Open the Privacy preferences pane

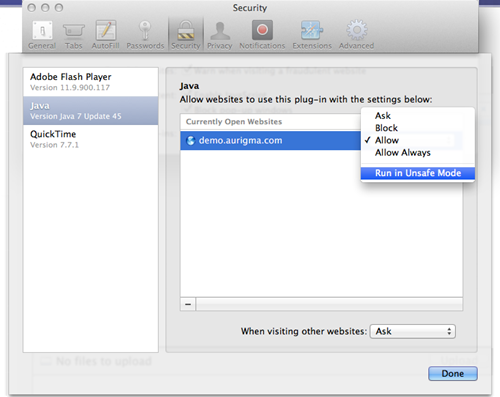[x=220, y=35]
